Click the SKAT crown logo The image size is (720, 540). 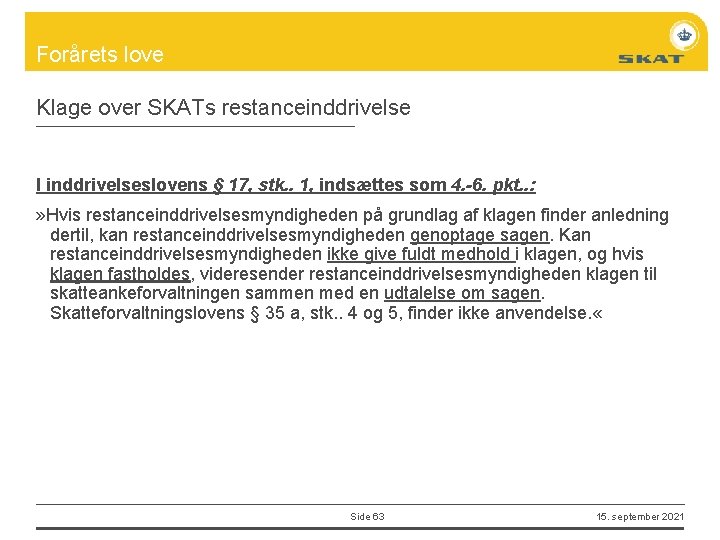coord(684,35)
